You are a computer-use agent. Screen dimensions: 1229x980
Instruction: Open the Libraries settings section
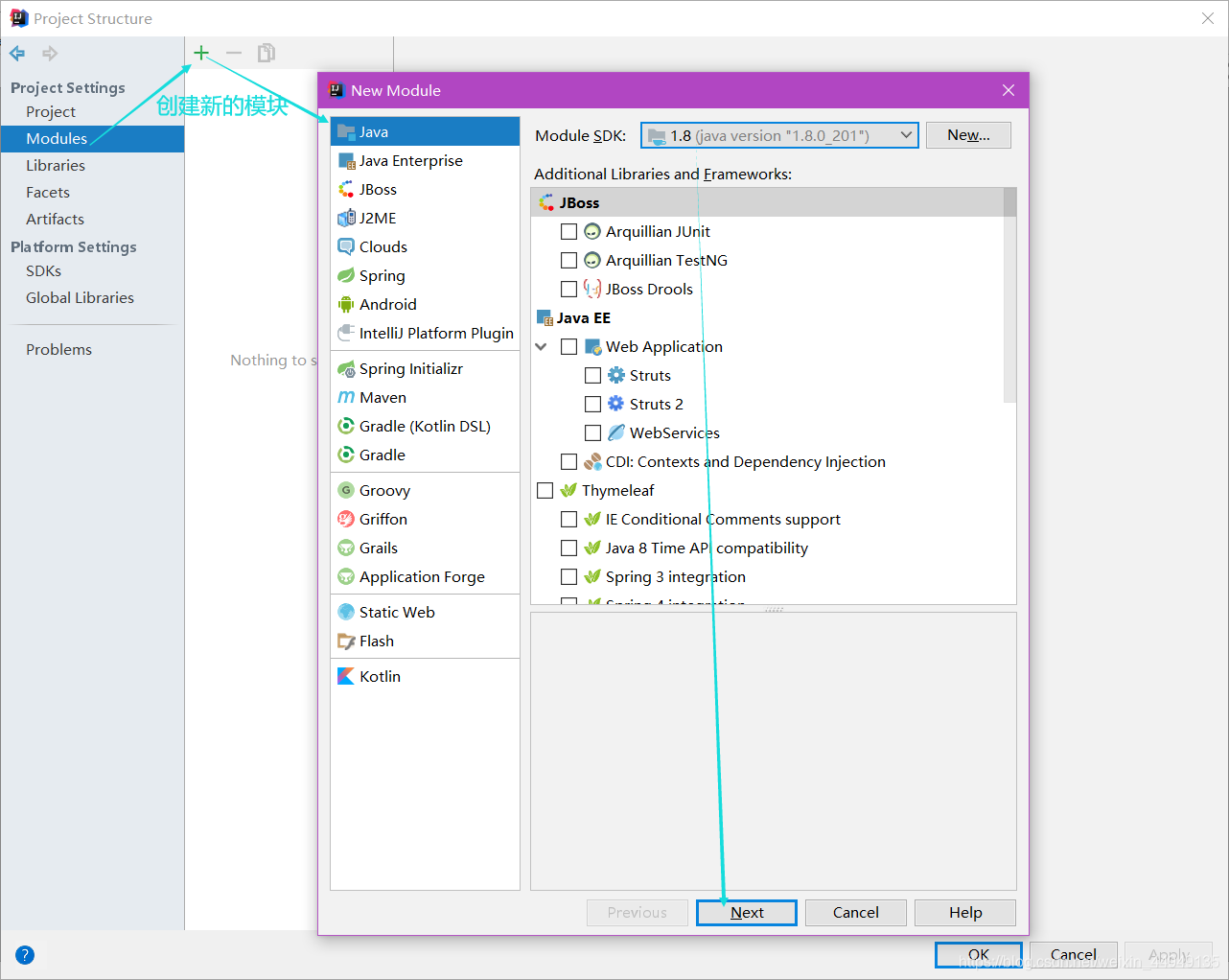click(x=56, y=165)
